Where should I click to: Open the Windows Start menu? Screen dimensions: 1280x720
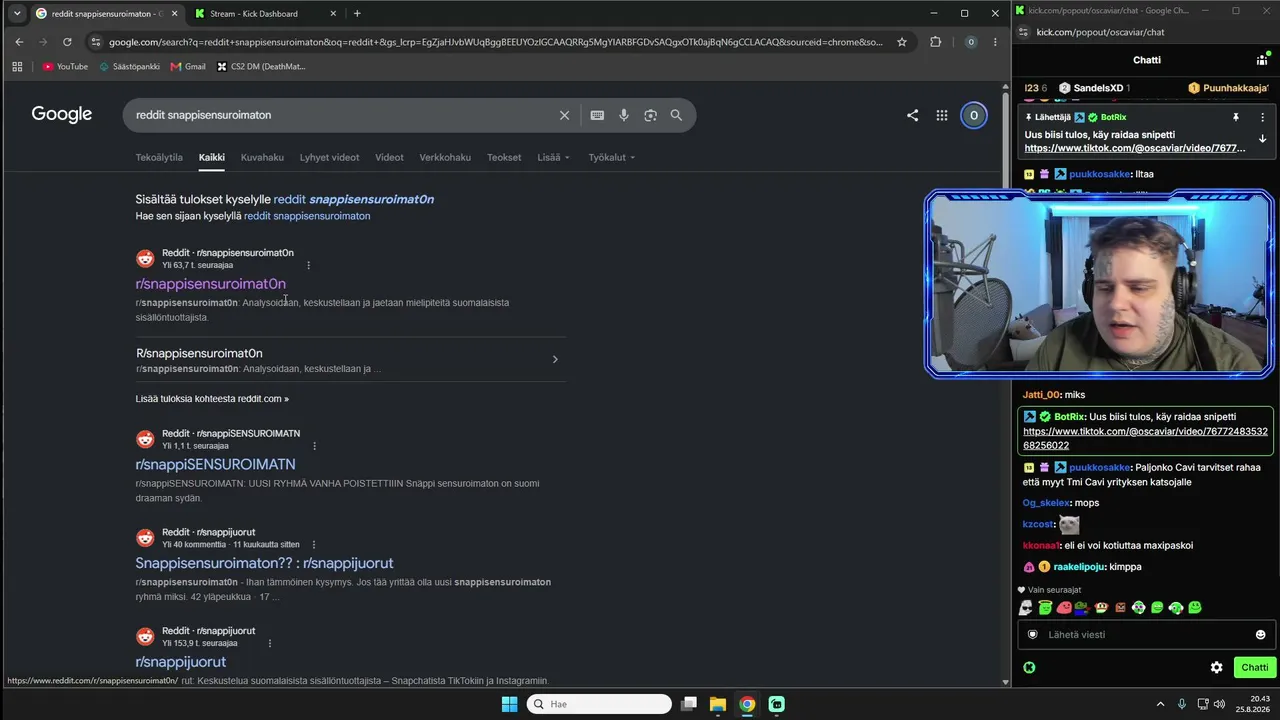click(509, 704)
